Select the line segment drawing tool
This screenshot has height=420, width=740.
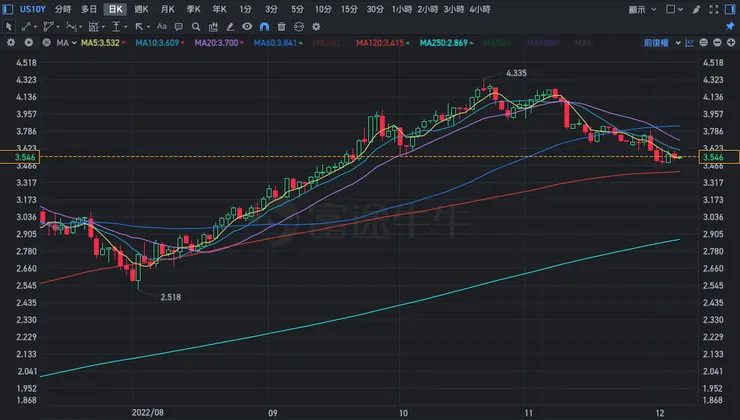26,27
